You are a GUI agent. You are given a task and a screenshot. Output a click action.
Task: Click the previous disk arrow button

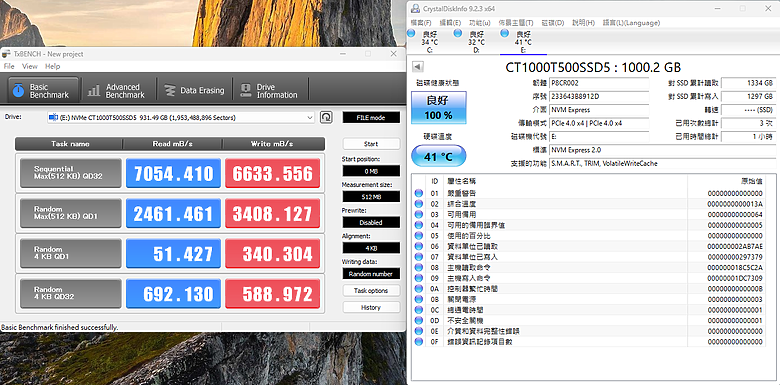pyautogui.click(x=418, y=67)
